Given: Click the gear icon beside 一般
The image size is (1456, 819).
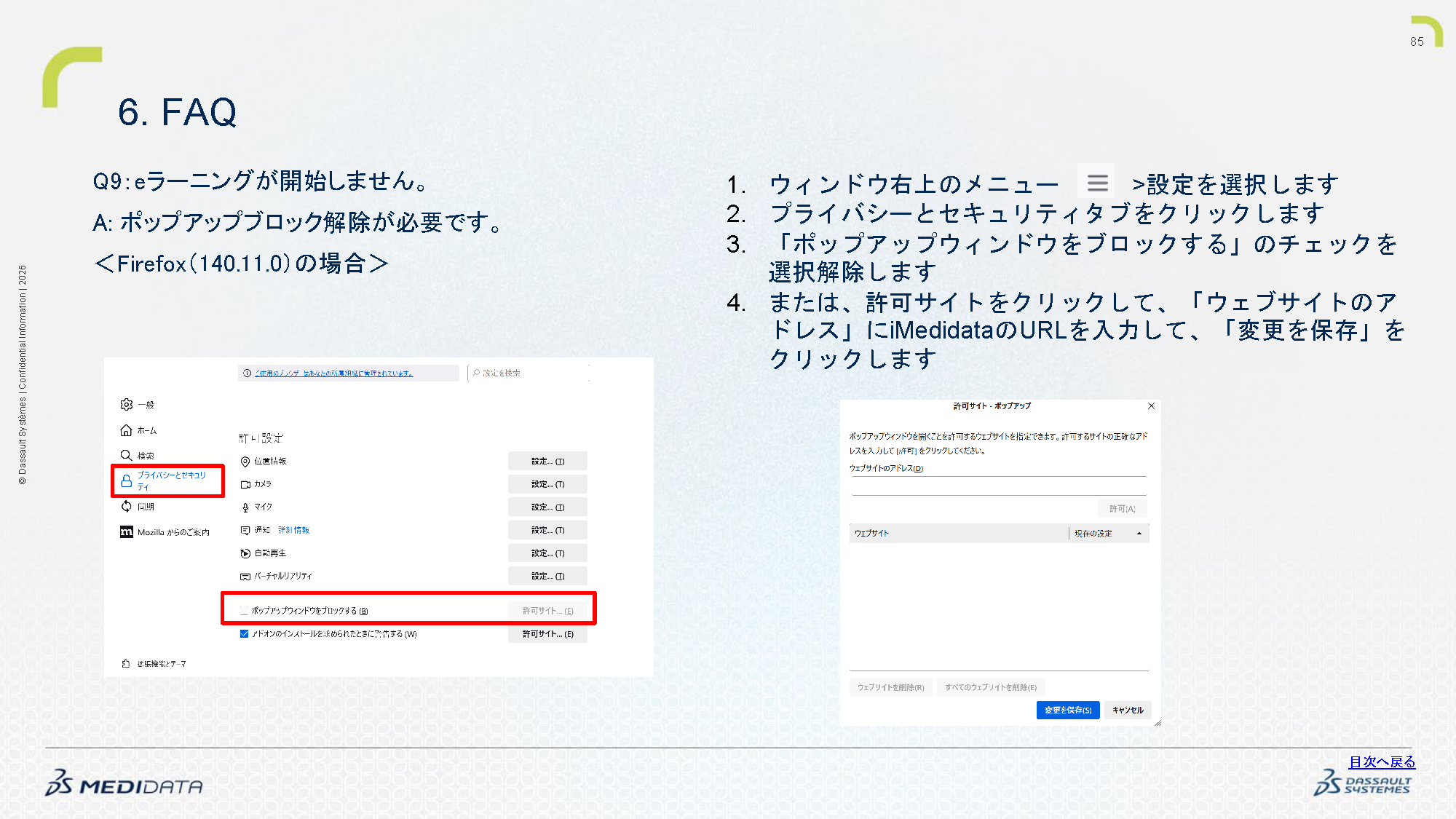Looking at the screenshot, I should [127, 404].
